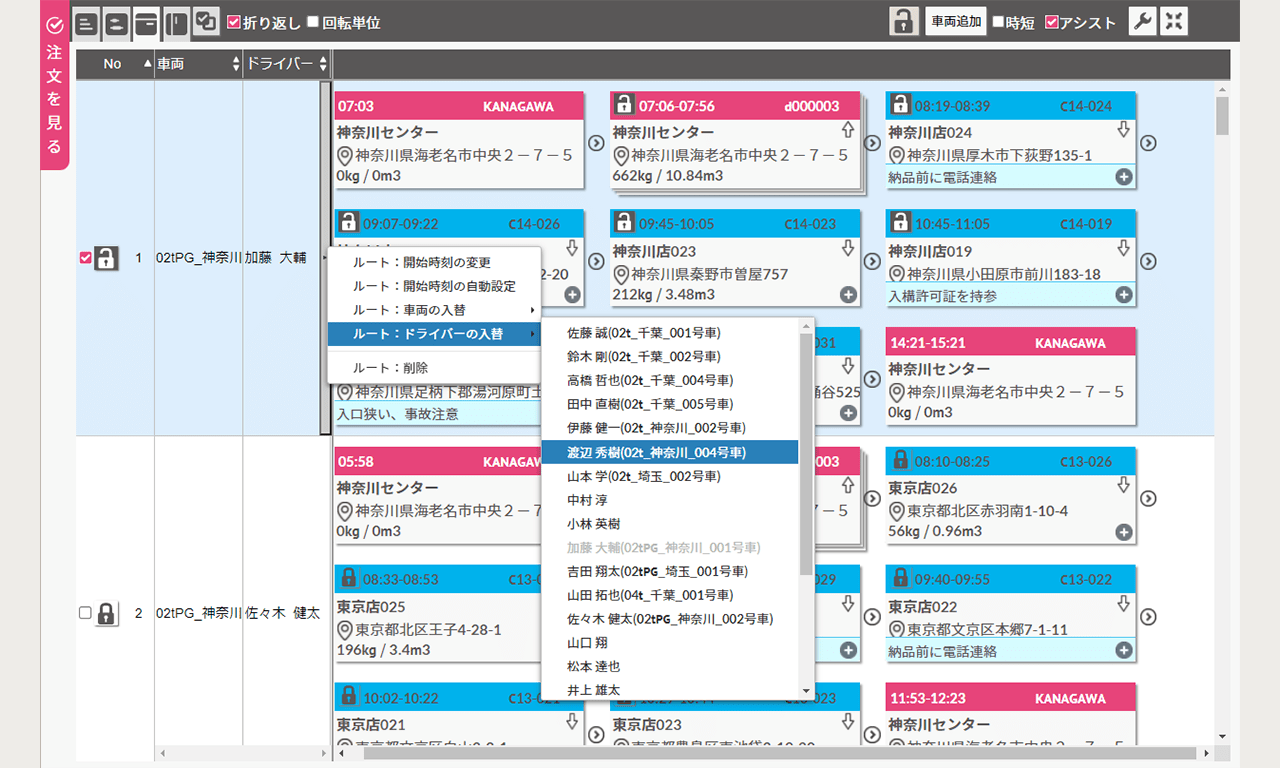Click the lock icon on C14-023 card header

[624, 223]
